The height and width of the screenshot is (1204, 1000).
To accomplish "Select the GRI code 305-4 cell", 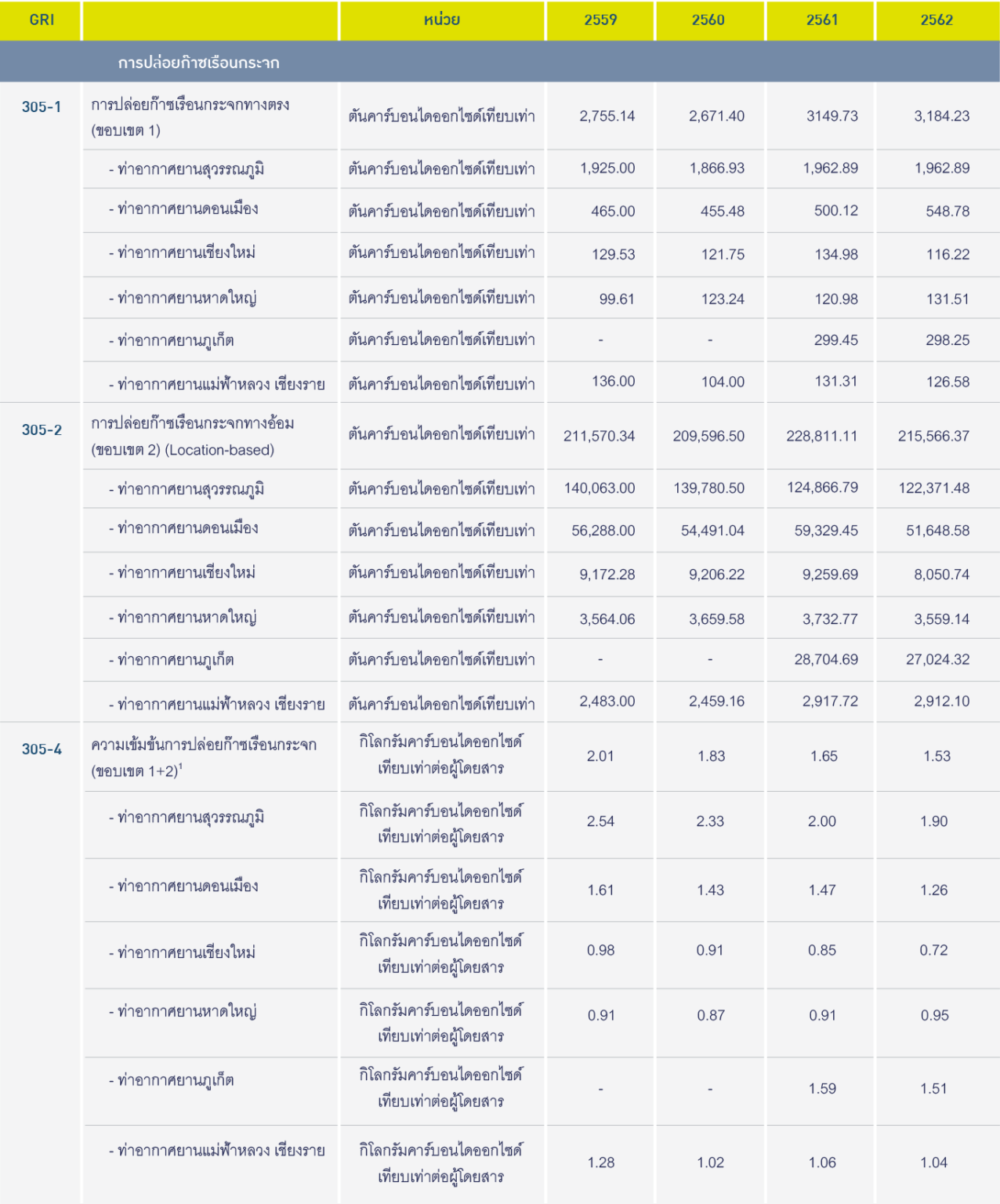I will coord(42,749).
